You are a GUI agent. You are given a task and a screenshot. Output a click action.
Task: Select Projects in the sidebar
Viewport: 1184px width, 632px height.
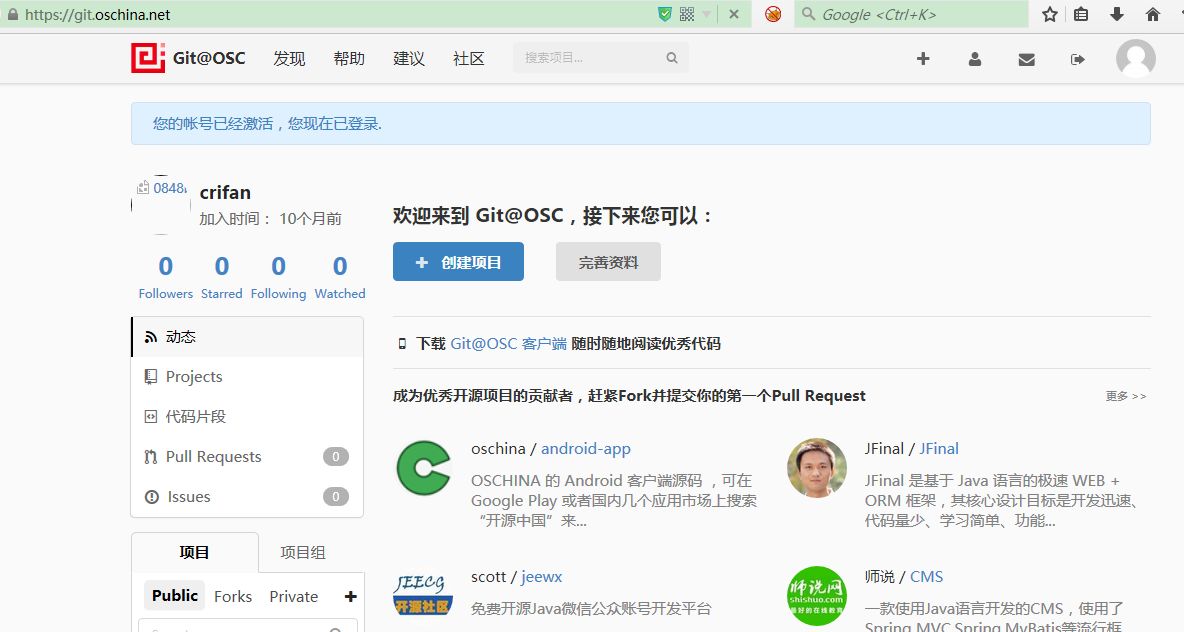tap(247, 377)
